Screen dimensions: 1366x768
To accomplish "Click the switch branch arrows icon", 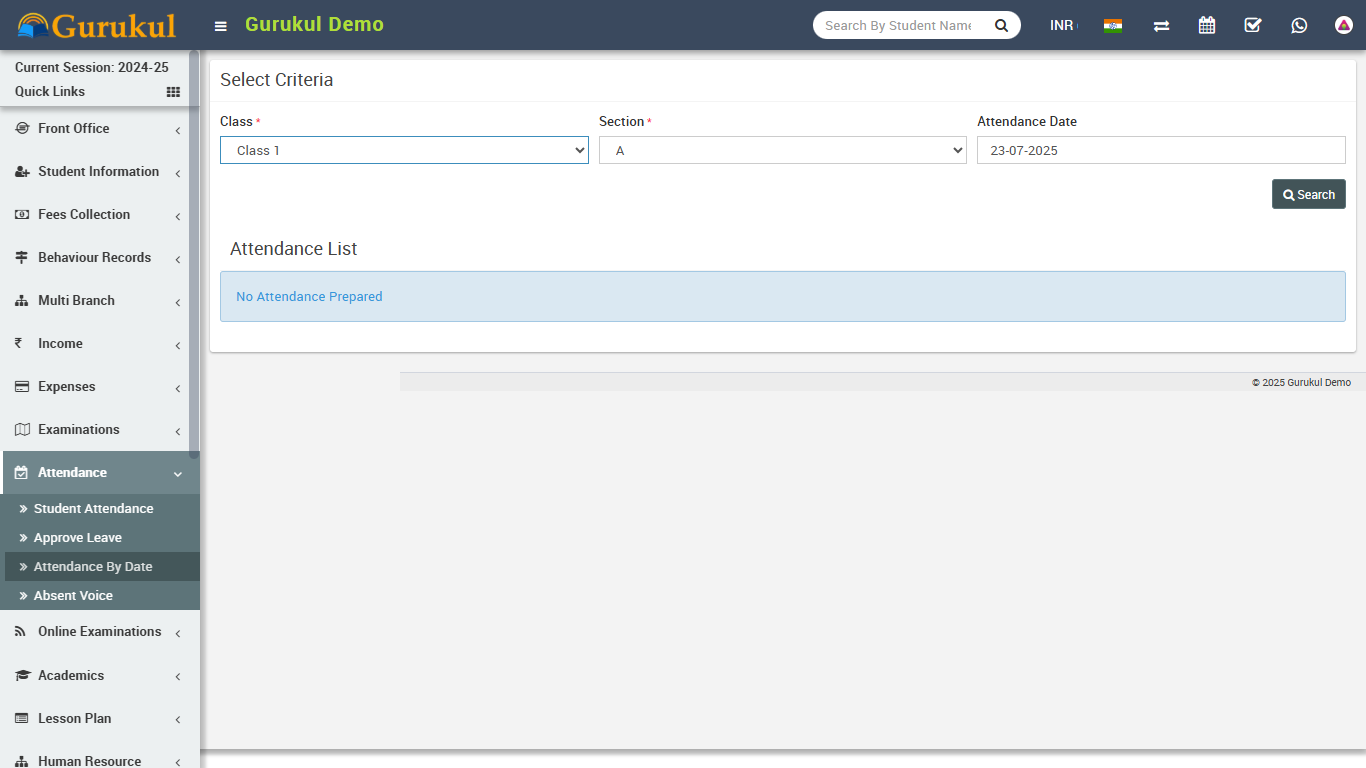I will coord(1161,26).
